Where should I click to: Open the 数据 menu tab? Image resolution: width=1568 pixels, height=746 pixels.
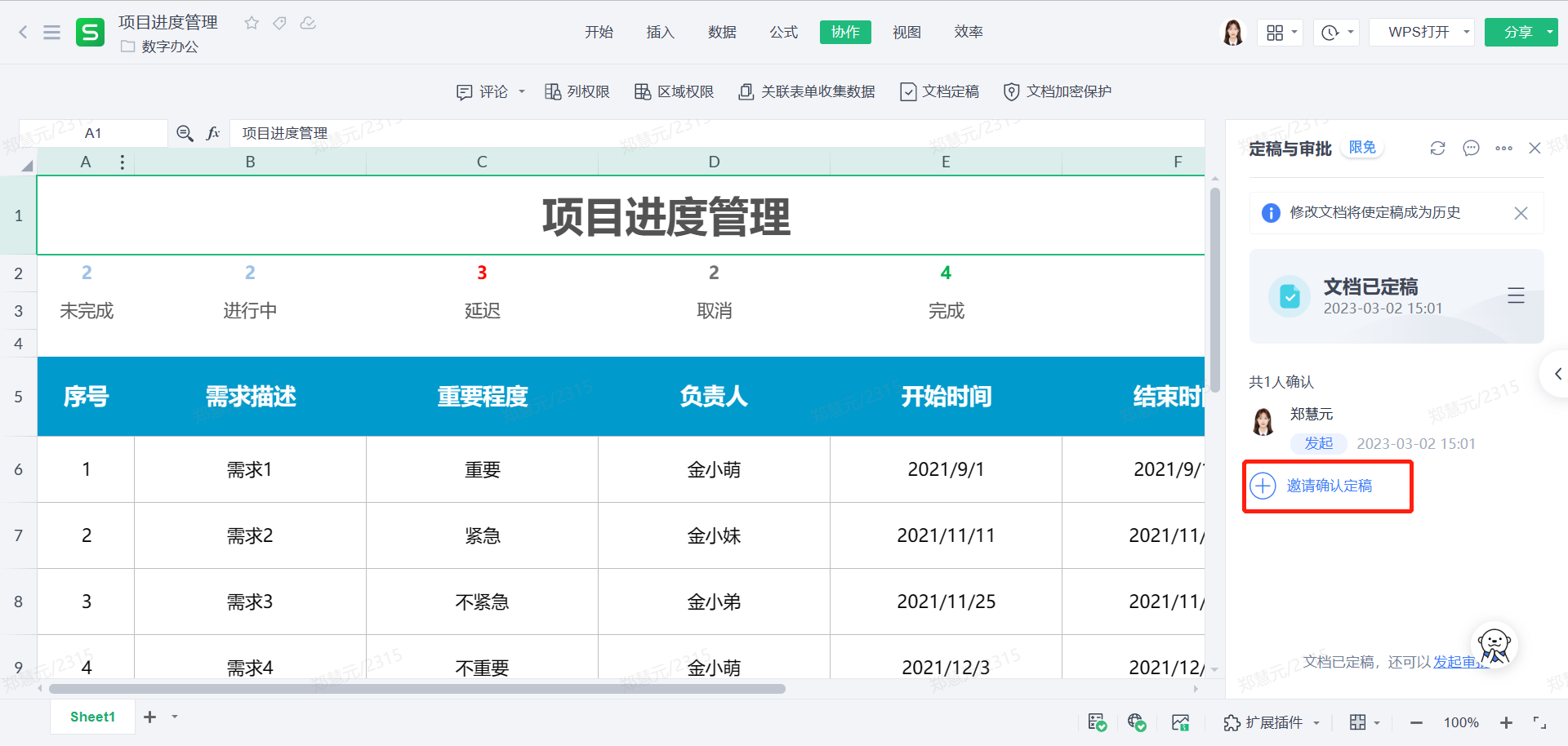tap(722, 32)
